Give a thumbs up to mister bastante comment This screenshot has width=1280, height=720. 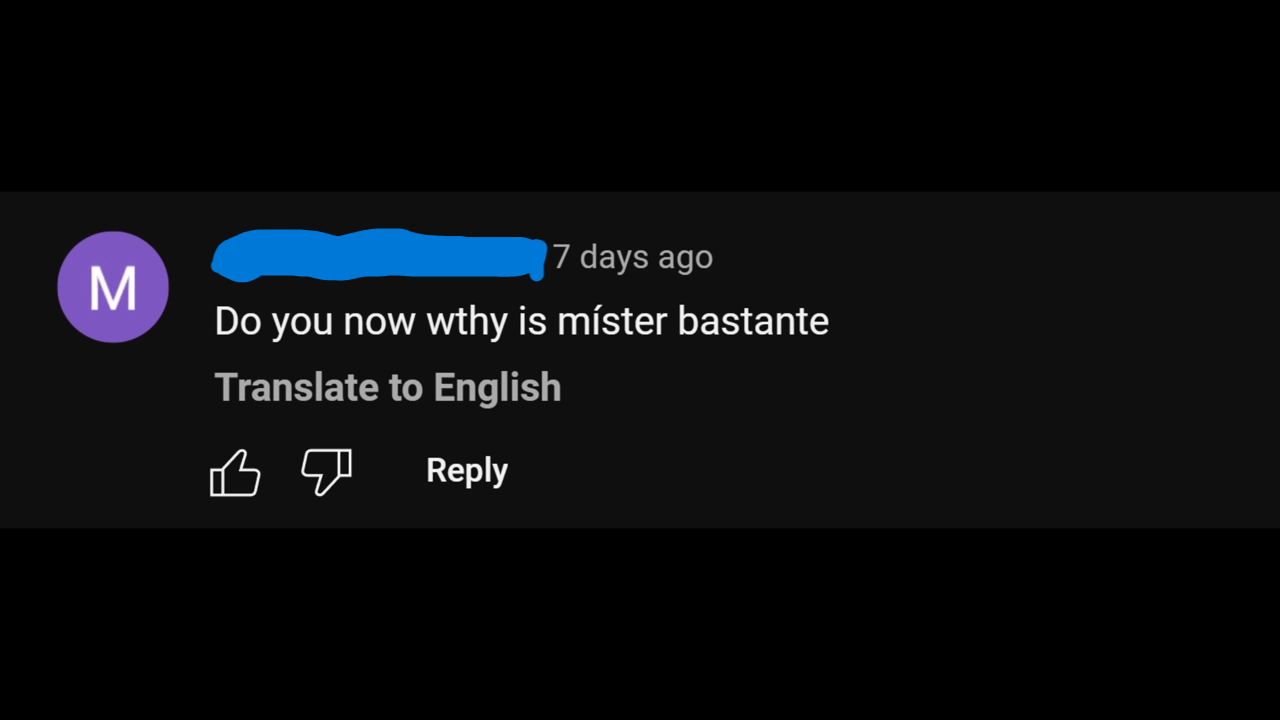(x=235, y=472)
